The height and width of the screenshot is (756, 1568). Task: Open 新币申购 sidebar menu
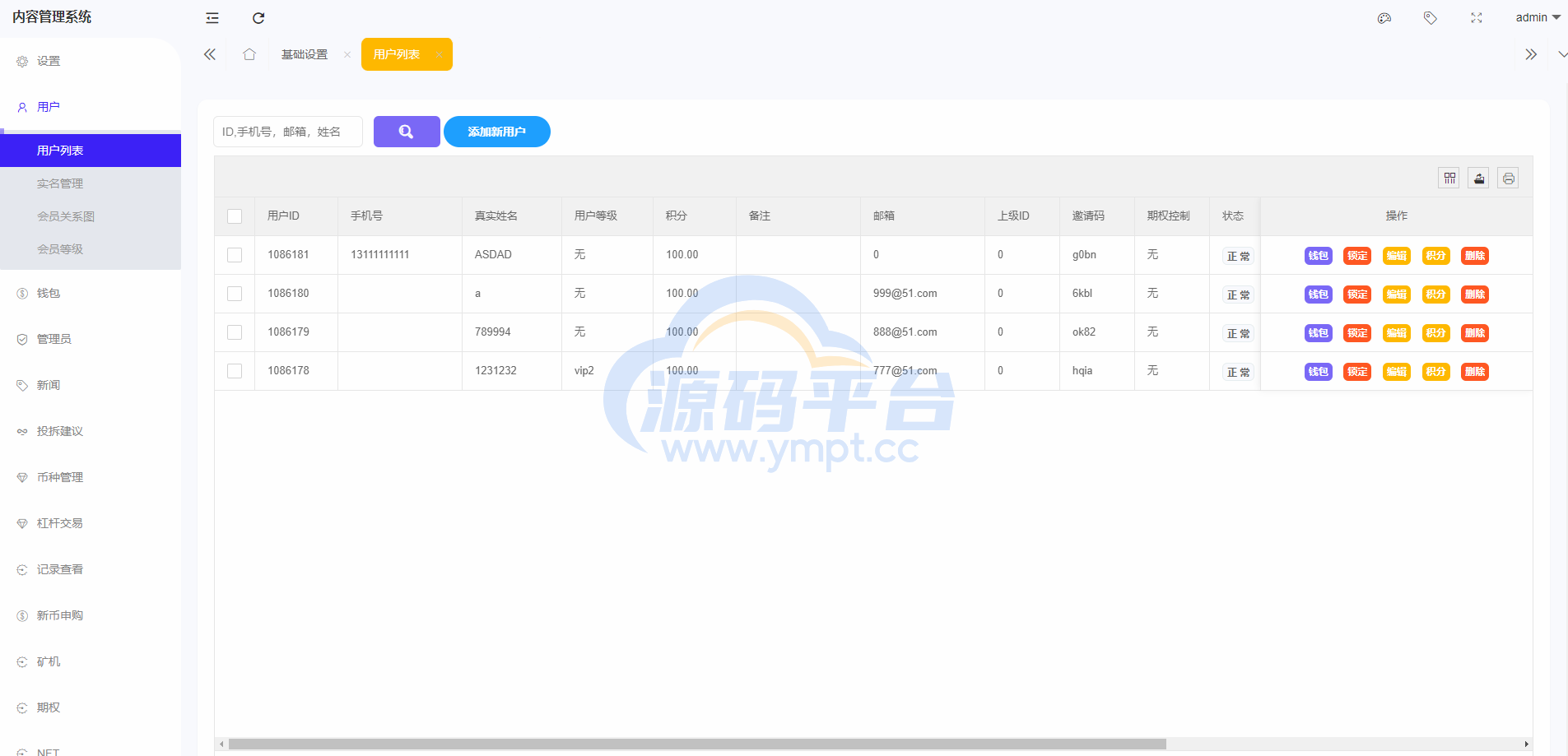(91, 615)
